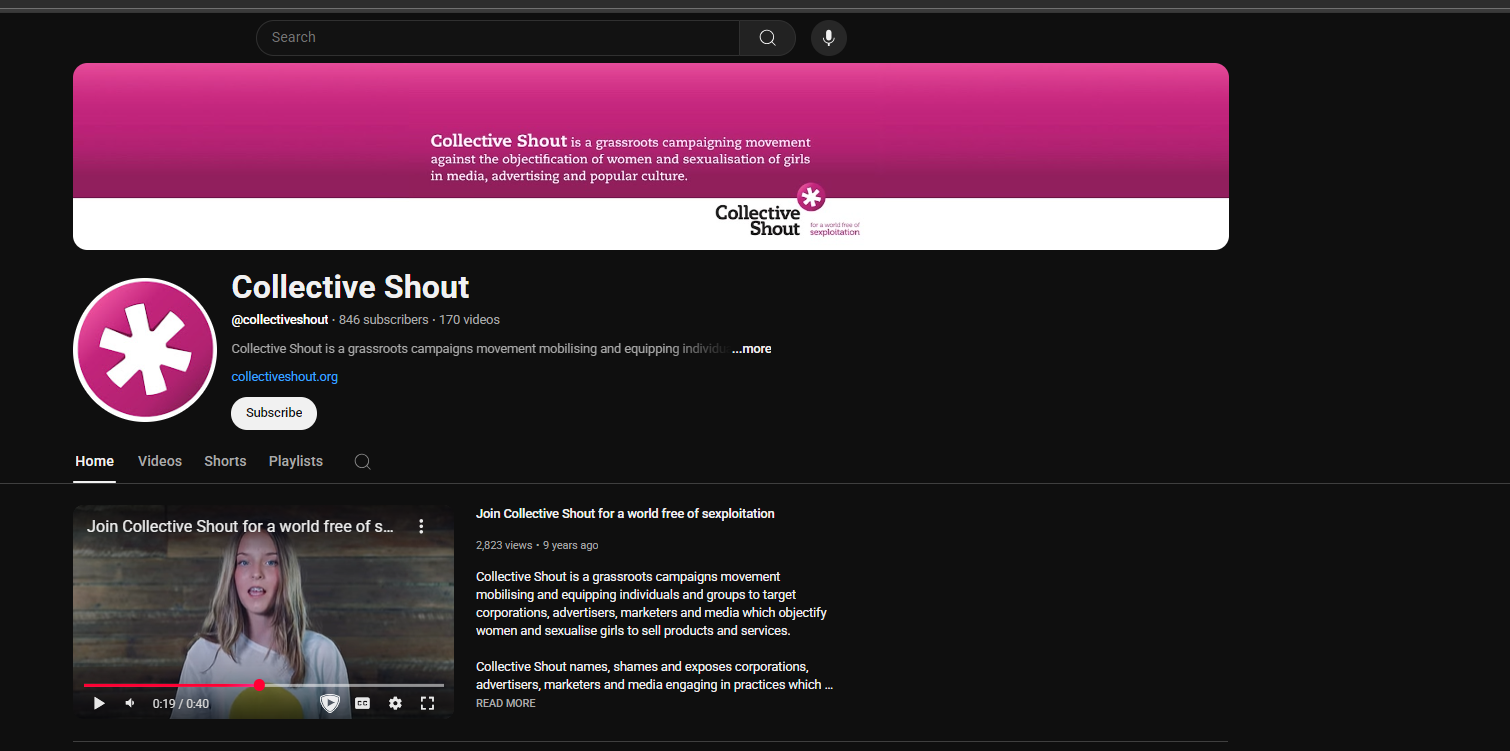The height and width of the screenshot is (751, 1510).
Task: Open the Shorts tab
Action: tap(225, 461)
